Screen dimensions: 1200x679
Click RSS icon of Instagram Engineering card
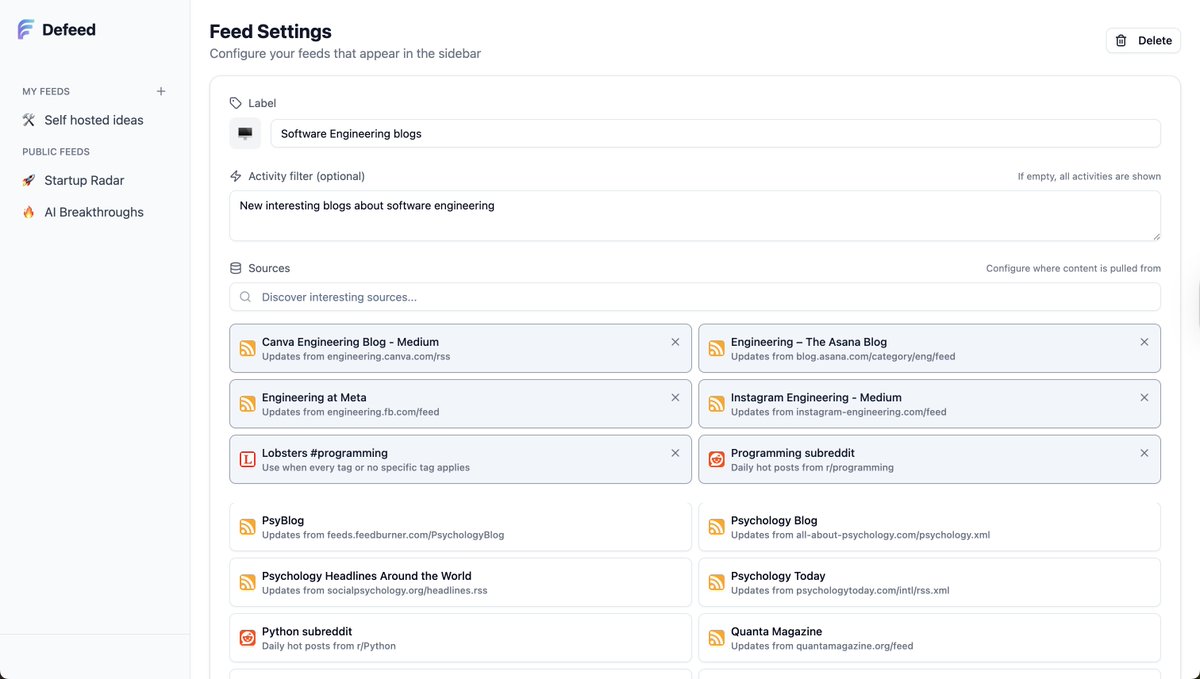pos(716,404)
